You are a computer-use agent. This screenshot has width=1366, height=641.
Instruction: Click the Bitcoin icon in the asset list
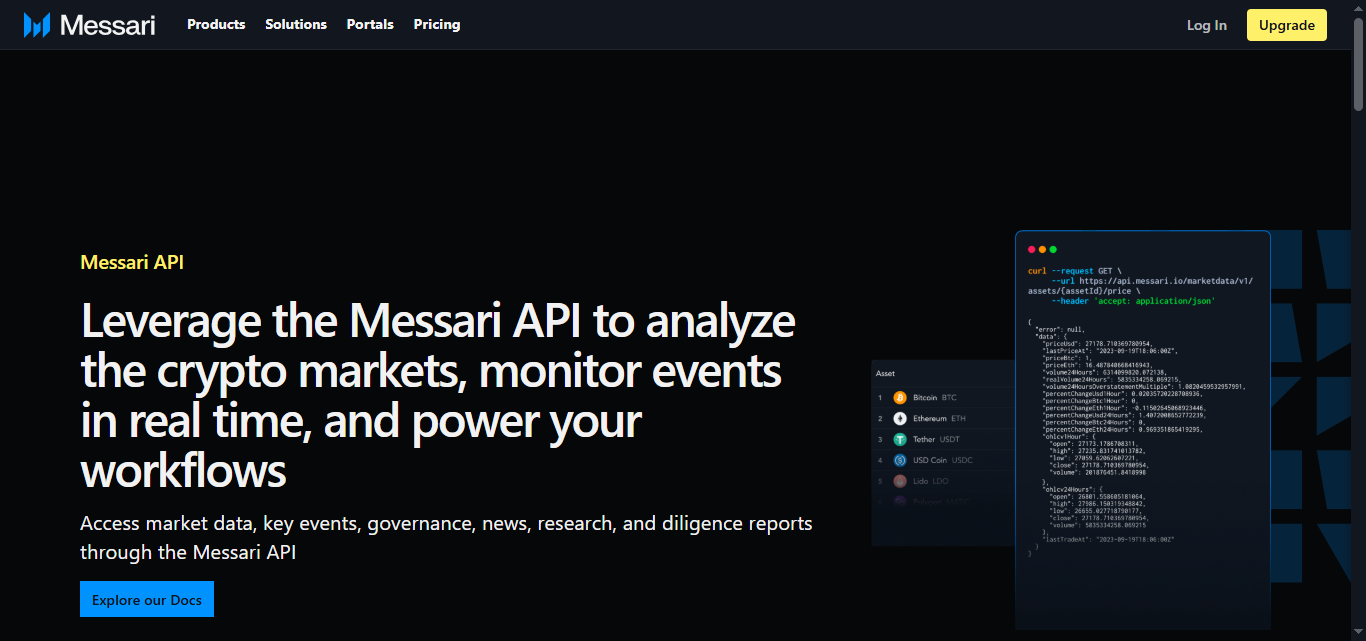(x=900, y=398)
